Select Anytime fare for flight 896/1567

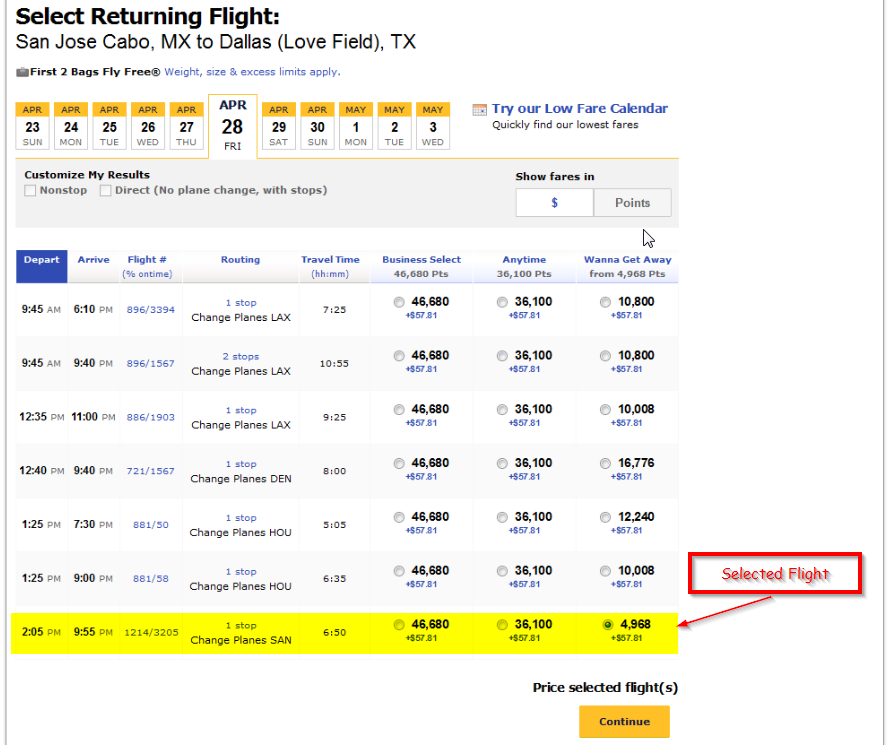tap(502, 356)
